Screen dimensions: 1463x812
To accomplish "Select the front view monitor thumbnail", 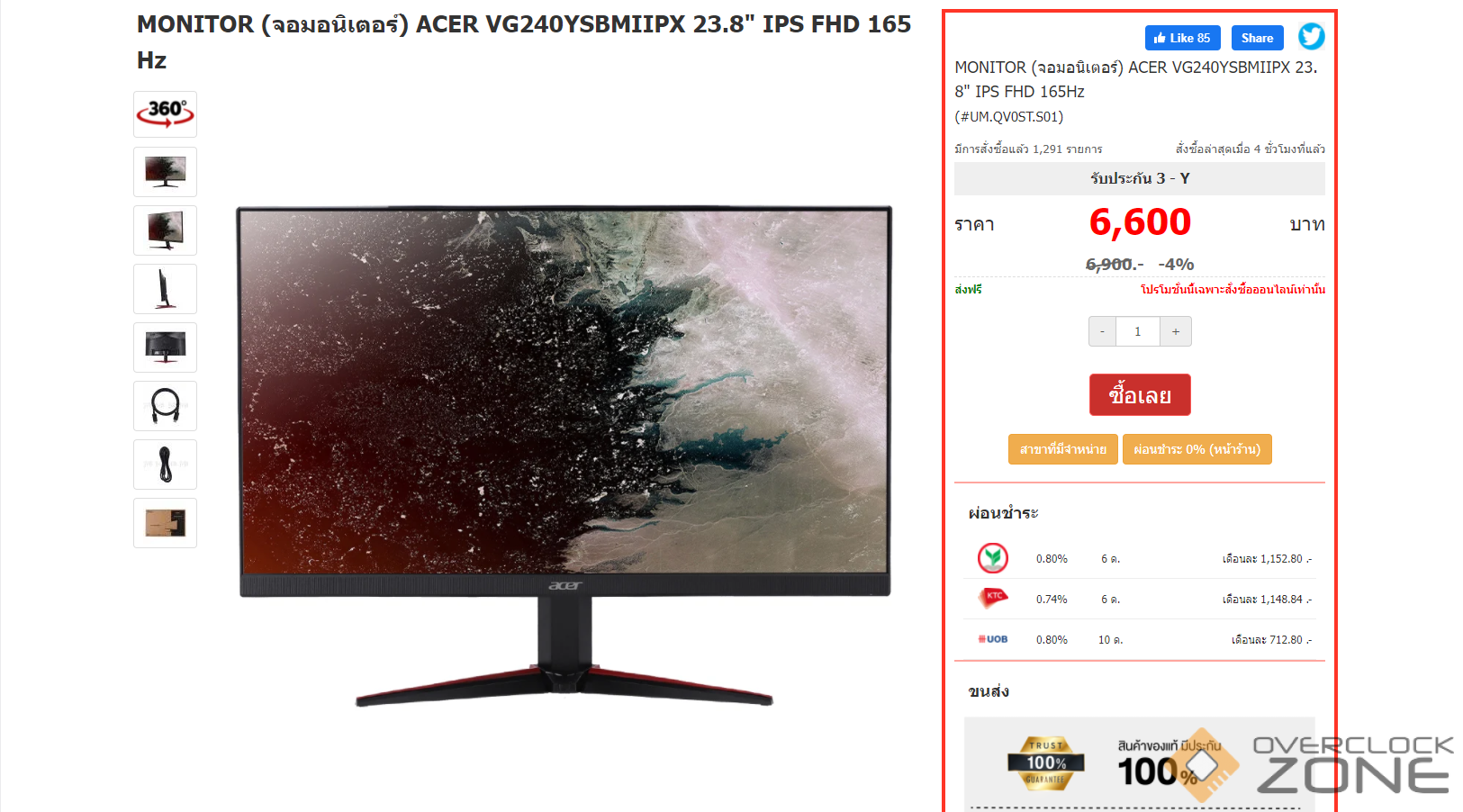I will 165,172.
